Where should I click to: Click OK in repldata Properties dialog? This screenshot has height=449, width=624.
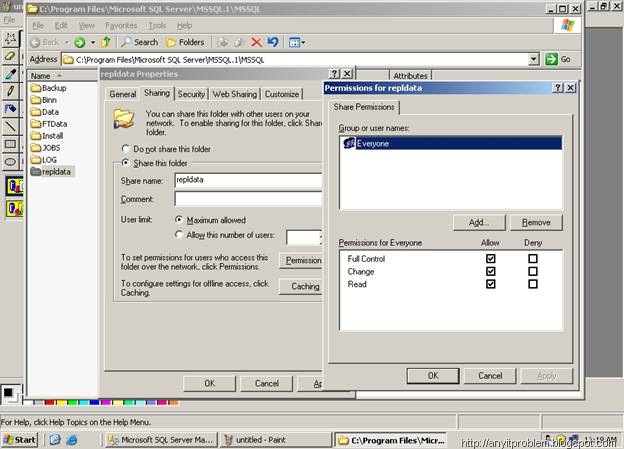(209, 383)
